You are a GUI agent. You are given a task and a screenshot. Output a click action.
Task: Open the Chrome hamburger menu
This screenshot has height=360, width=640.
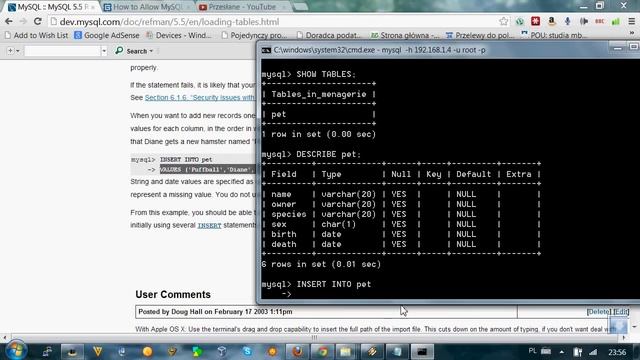[x=632, y=21]
